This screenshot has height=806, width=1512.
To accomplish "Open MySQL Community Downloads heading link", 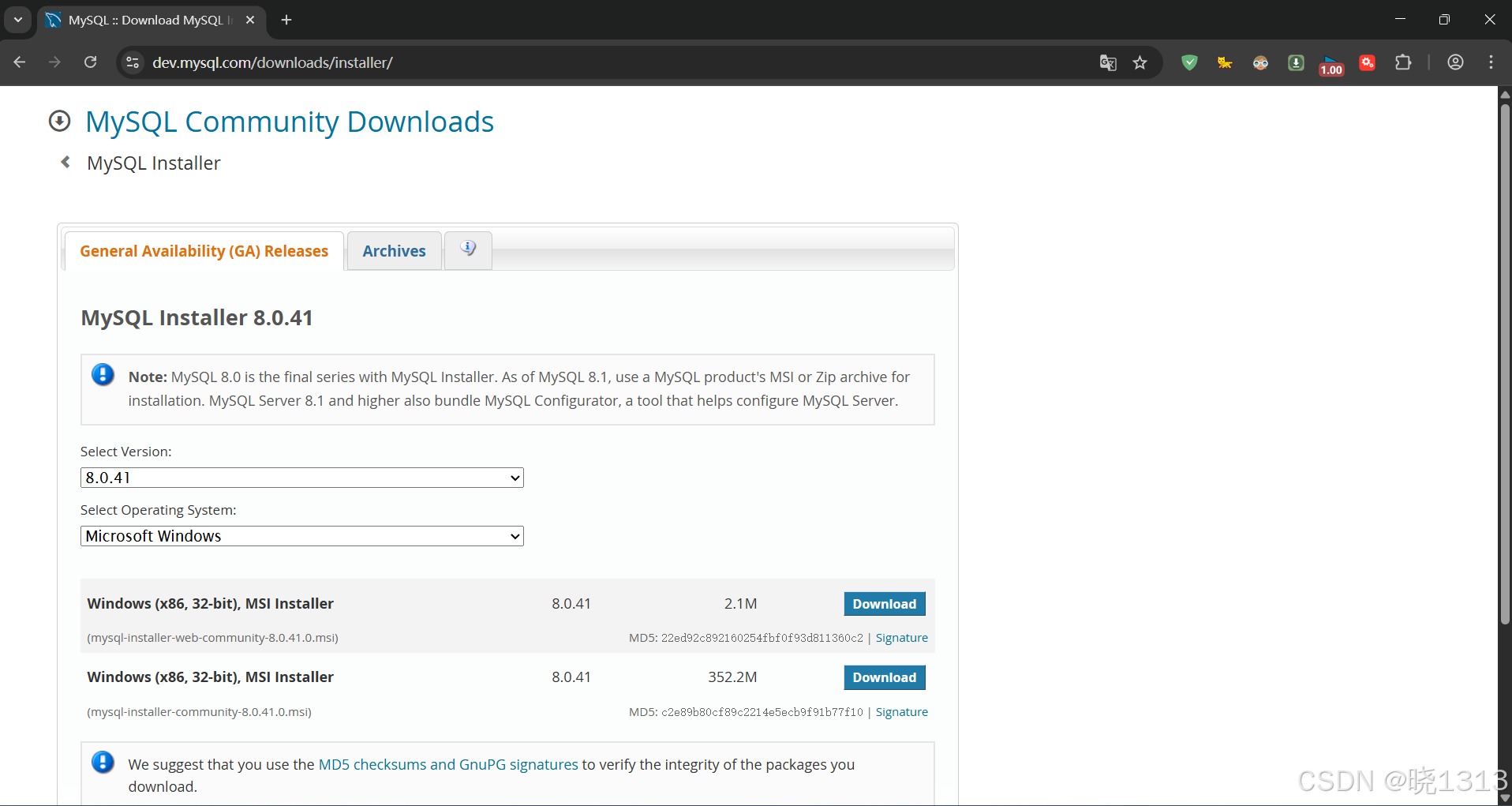I will point(290,122).
